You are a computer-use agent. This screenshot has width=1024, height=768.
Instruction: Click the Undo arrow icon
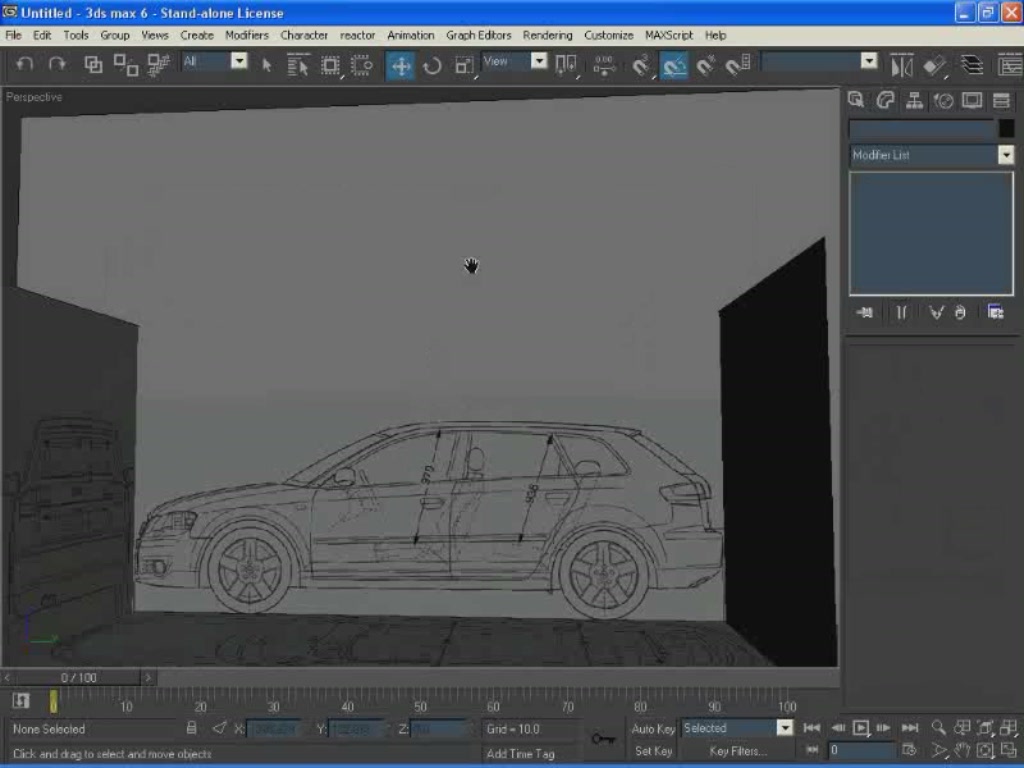(x=25, y=64)
